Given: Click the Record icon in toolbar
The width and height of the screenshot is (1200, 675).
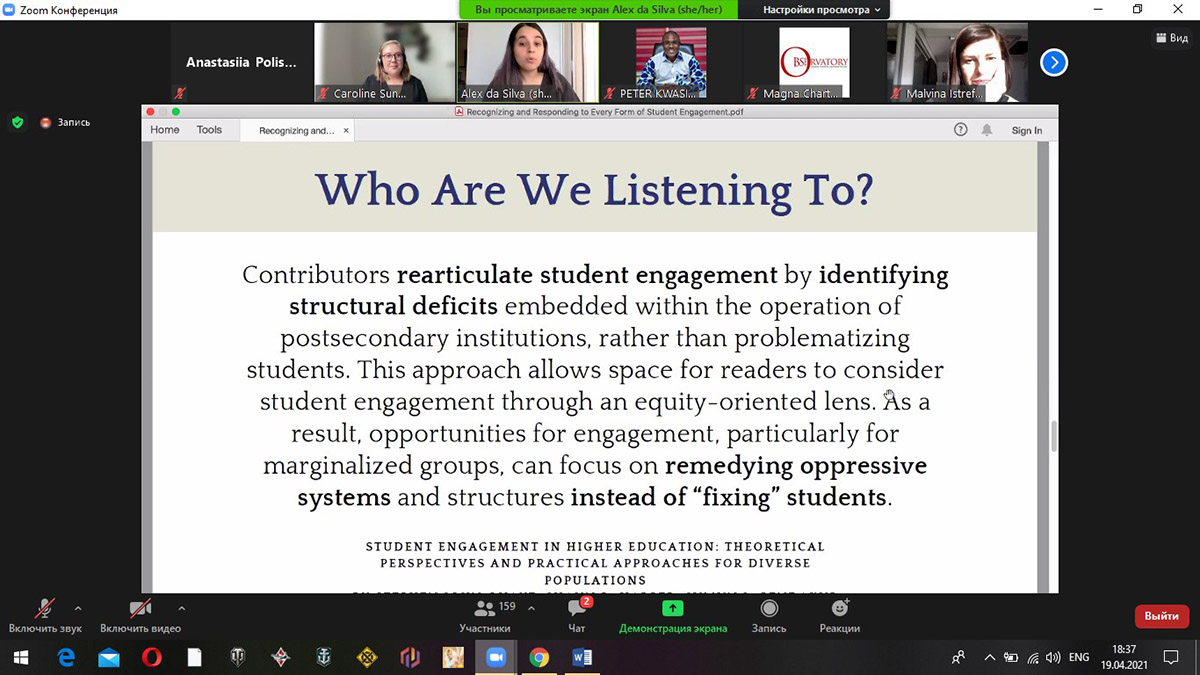Looking at the screenshot, I should click(769, 608).
